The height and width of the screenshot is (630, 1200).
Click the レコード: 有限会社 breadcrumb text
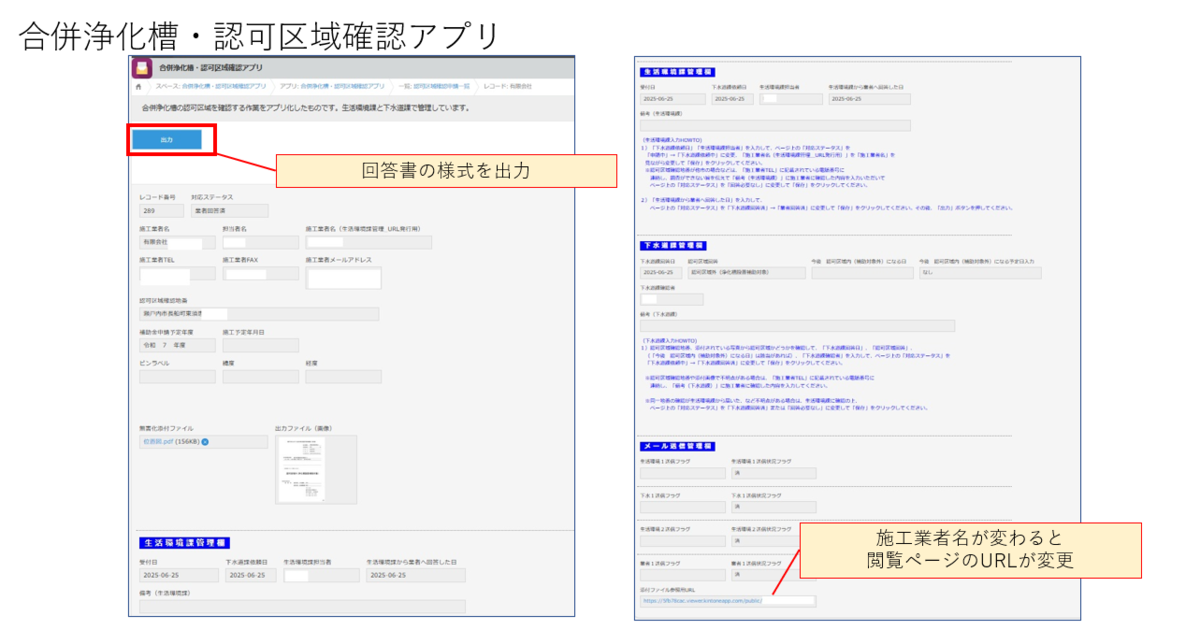pos(507,87)
